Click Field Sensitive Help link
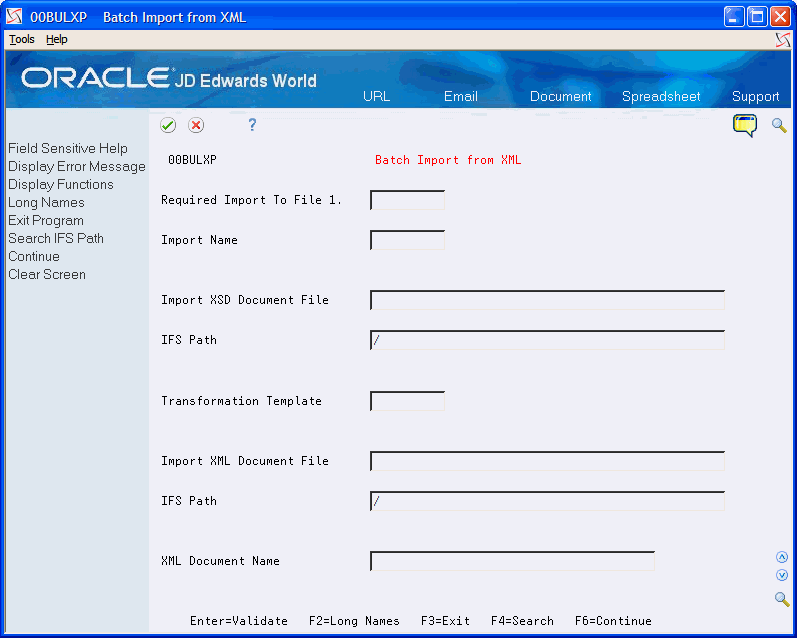This screenshot has width=797, height=638. 68,148
